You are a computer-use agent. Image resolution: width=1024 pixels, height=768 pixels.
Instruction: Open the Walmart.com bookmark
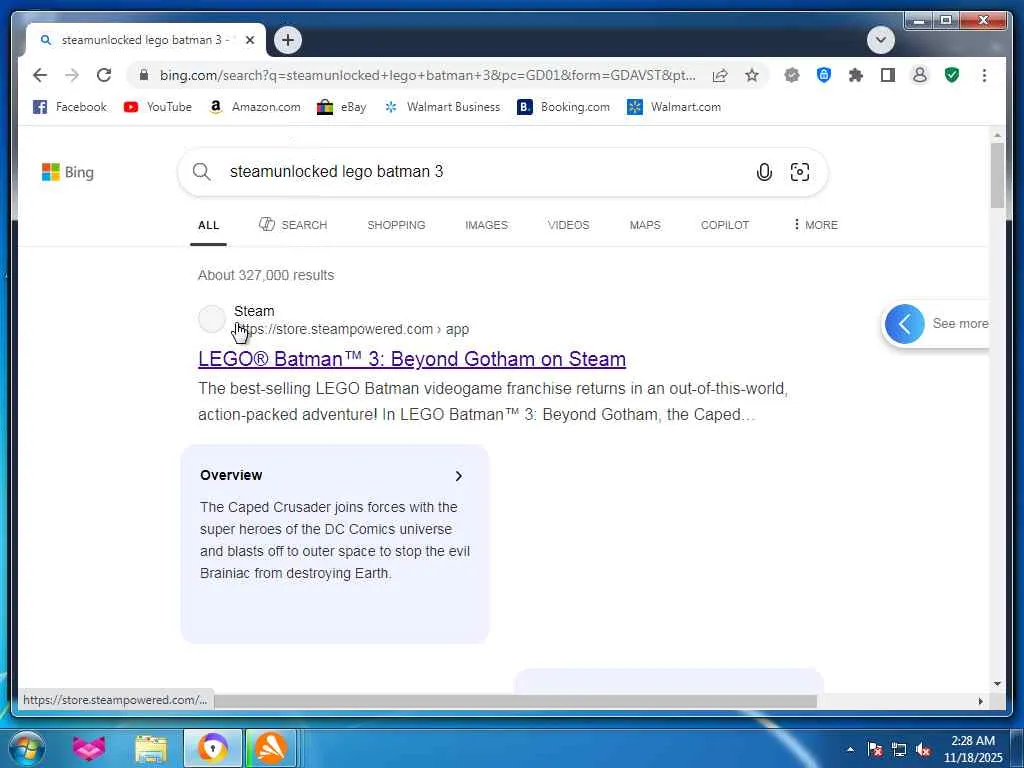pos(673,106)
